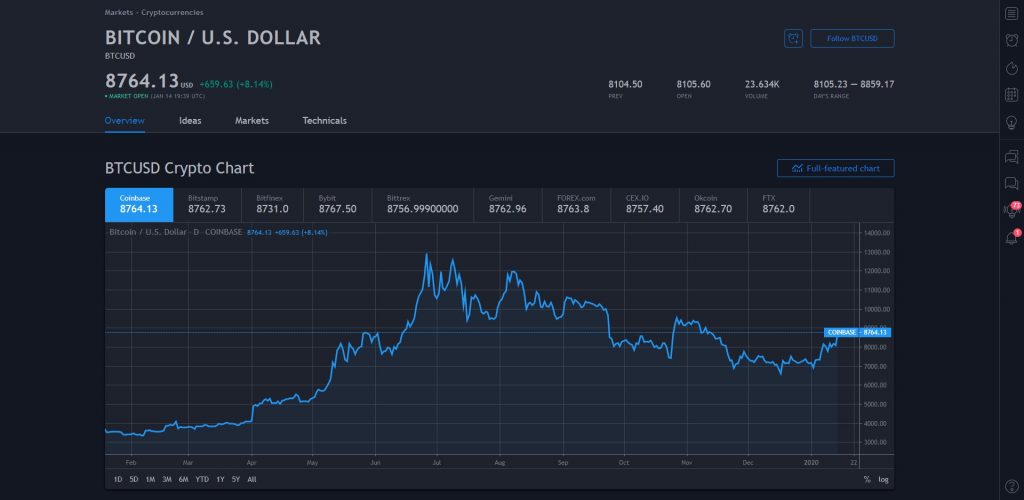The width and height of the screenshot is (1024, 500).
Task: Open the hotlists icon in sidebar
Action: coord(1011,68)
